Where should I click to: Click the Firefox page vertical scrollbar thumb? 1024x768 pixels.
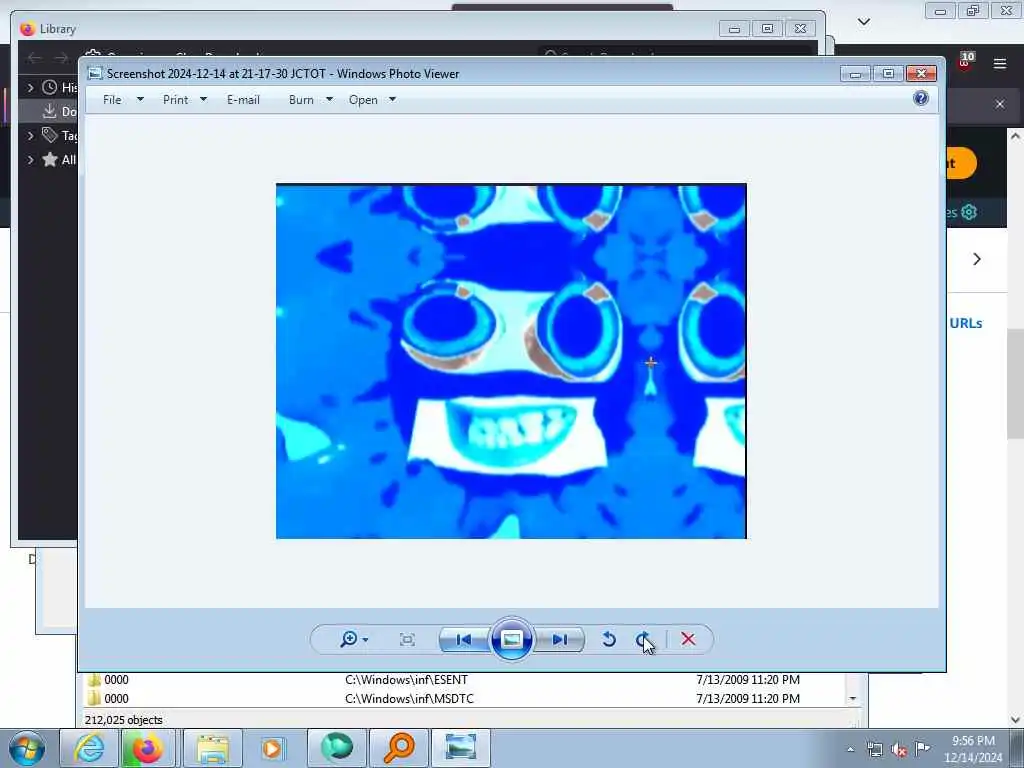coord(1016,383)
